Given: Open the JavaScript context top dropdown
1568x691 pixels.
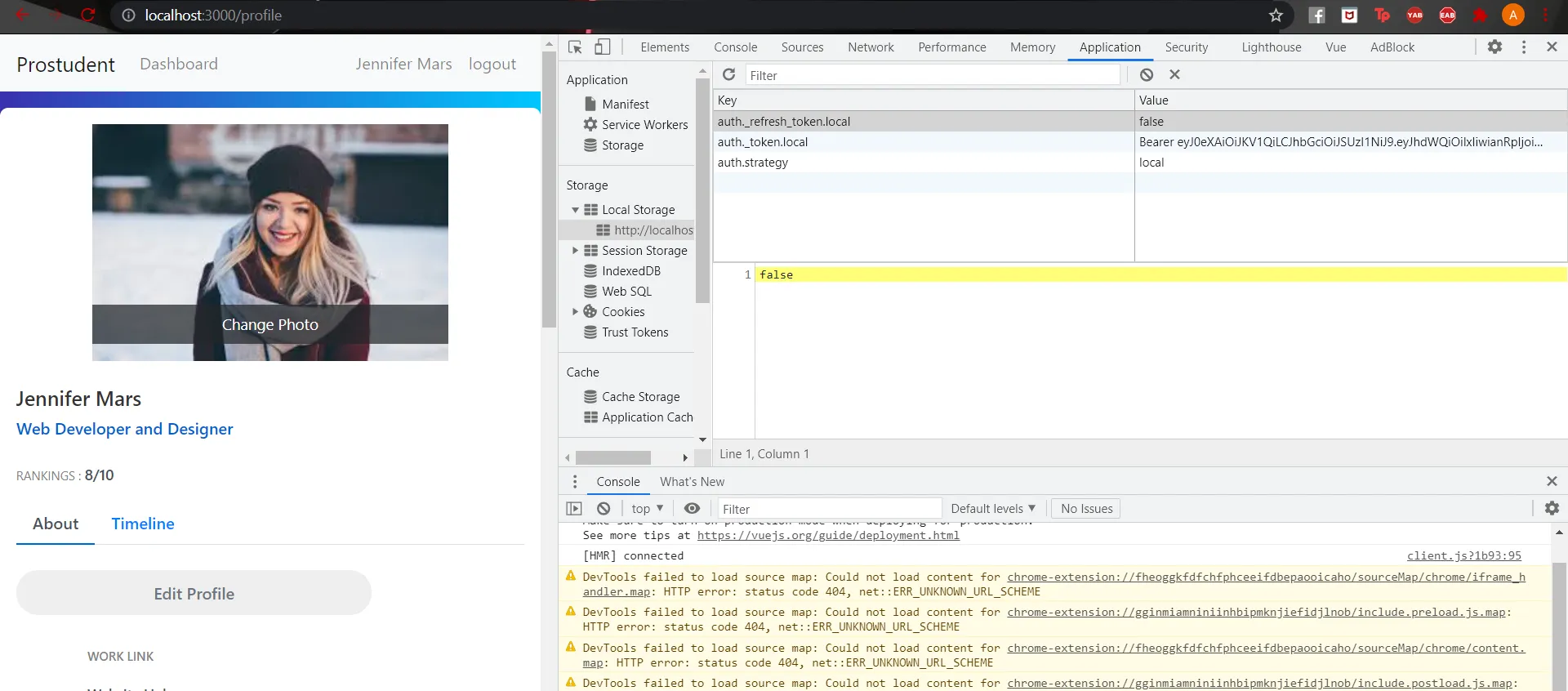Looking at the screenshot, I should pos(647,509).
